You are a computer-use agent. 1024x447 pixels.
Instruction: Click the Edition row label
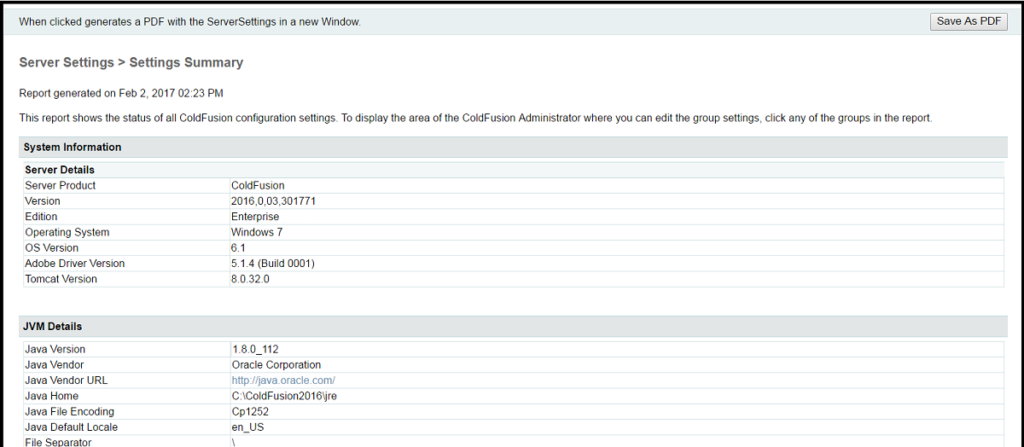(41, 216)
